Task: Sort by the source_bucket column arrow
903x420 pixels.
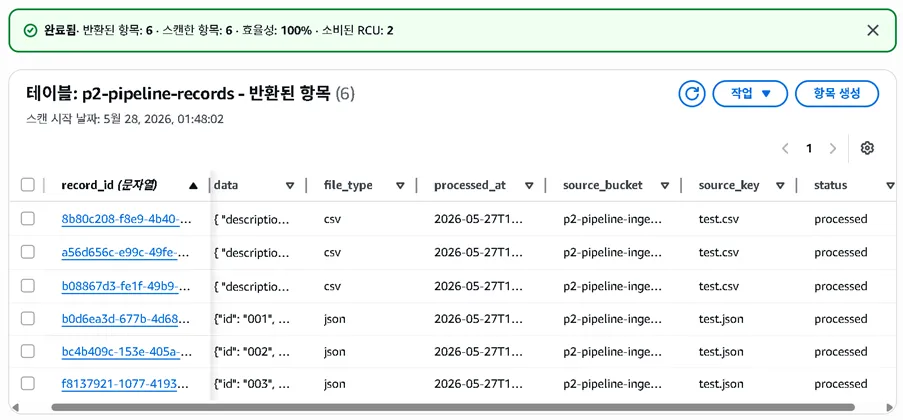Action: 665,186
